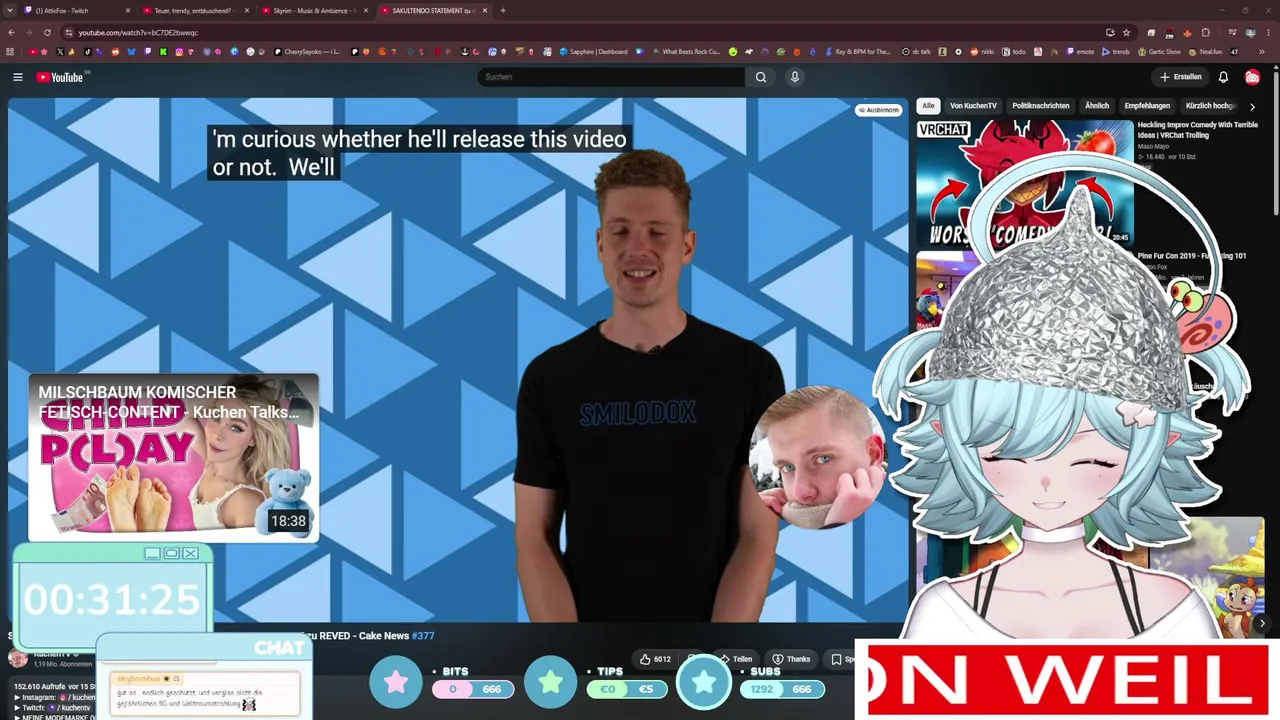The image size is (1280, 720).
Task: Switch to the Teuer, trendy tab
Action: point(196,10)
